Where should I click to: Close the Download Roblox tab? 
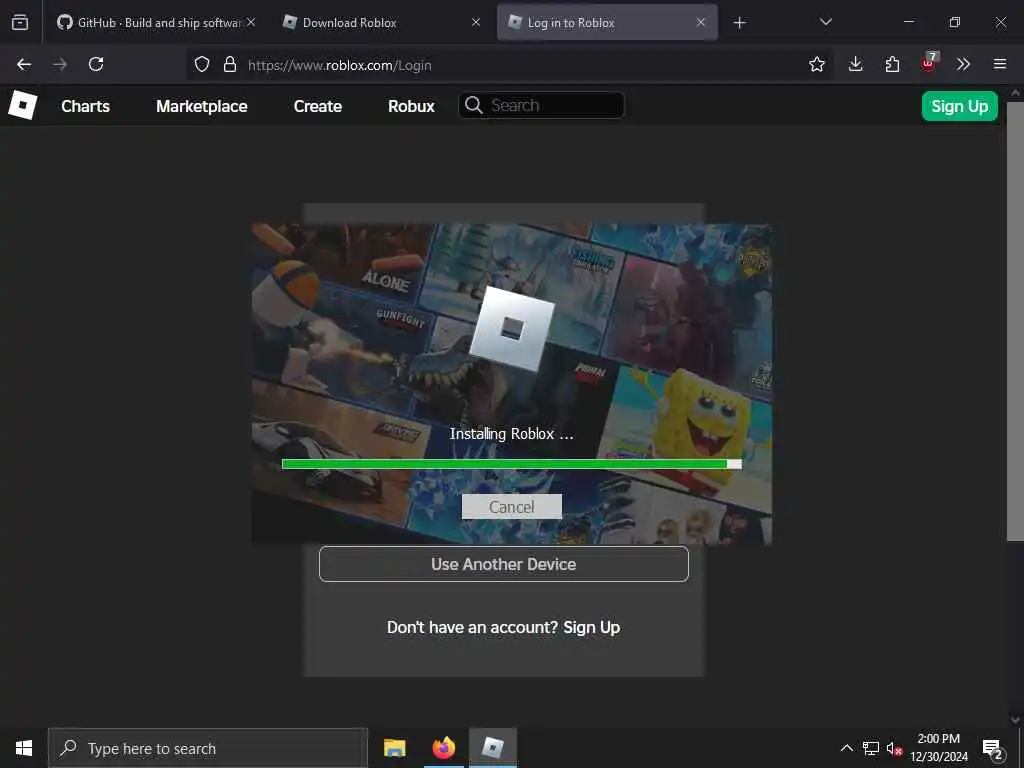pyautogui.click(x=476, y=22)
